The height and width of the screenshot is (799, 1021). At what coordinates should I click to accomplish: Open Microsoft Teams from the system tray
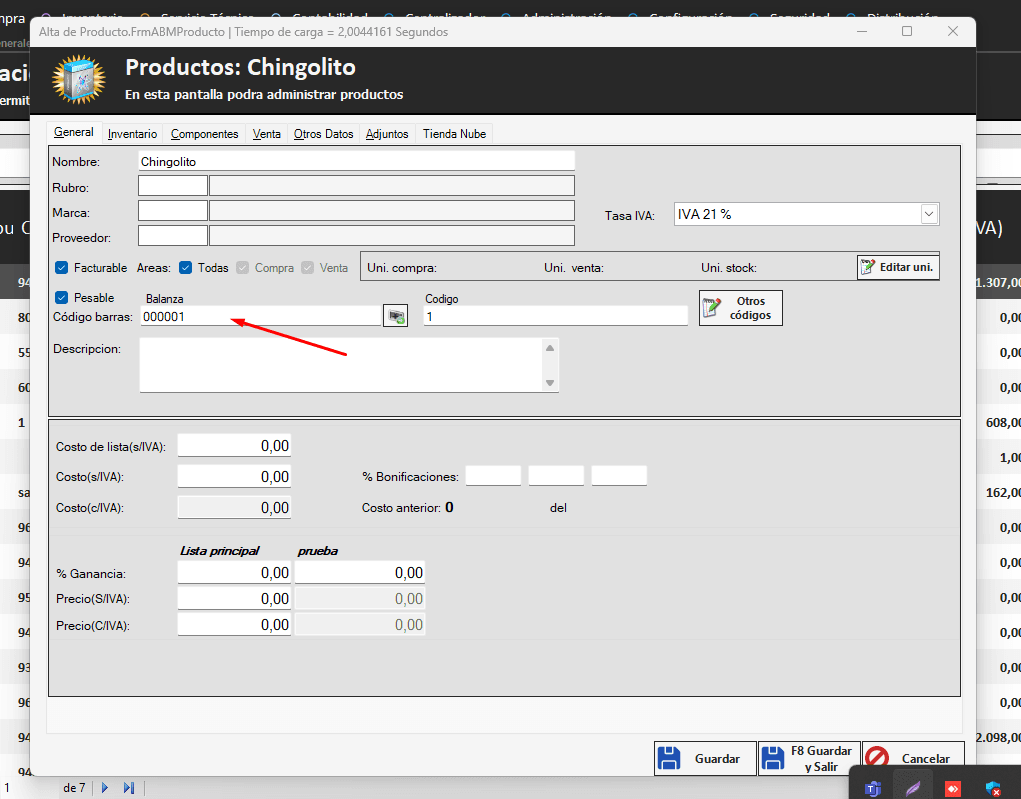872,788
